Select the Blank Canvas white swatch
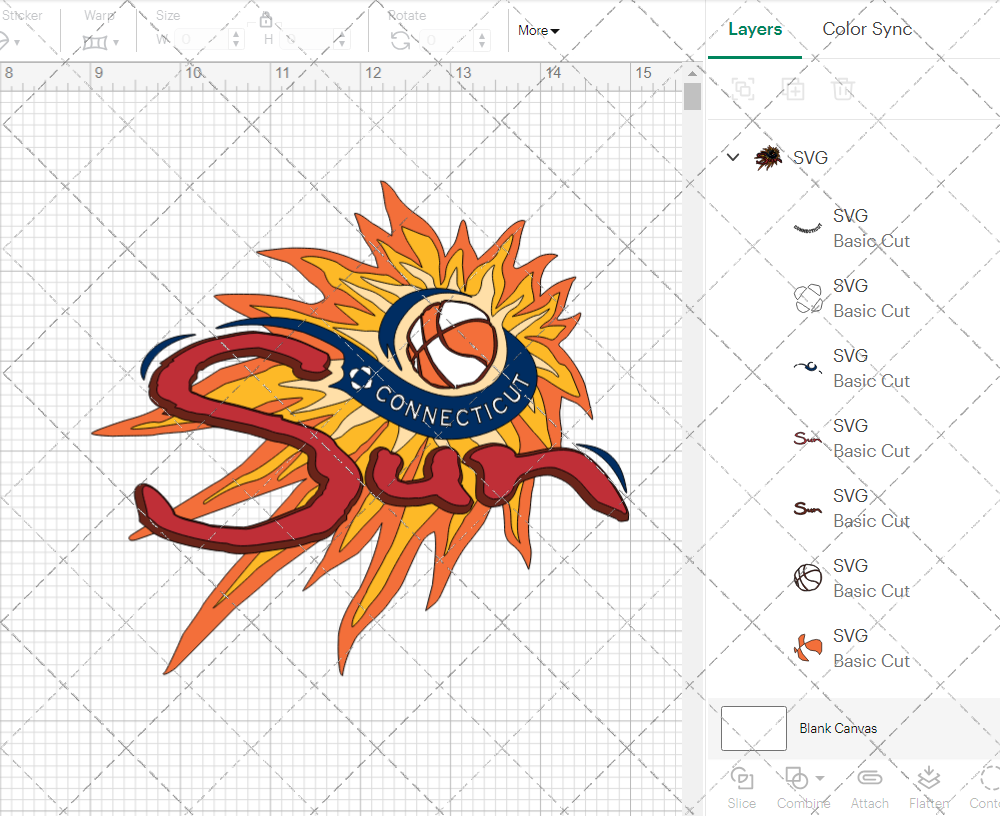The height and width of the screenshot is (816, 1000). point(753,728)
